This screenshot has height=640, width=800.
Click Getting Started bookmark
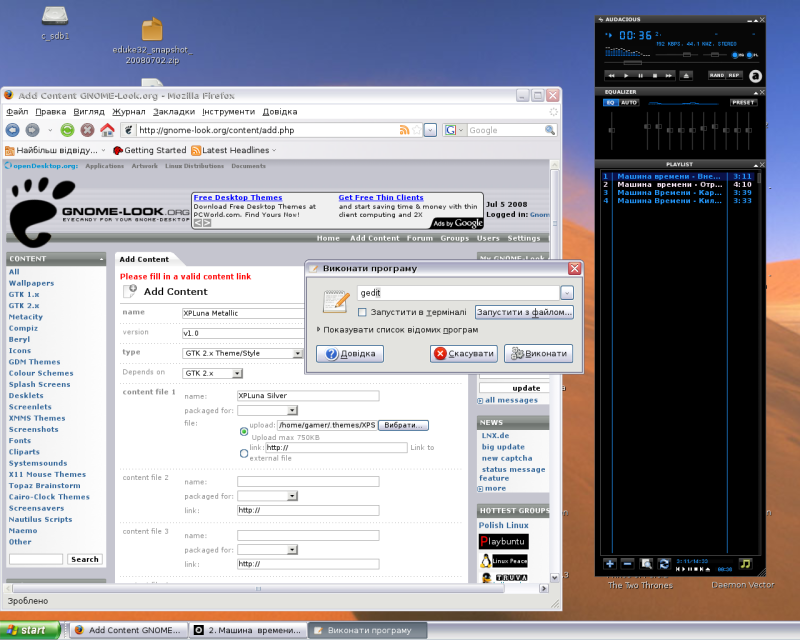tap(149, 150)
